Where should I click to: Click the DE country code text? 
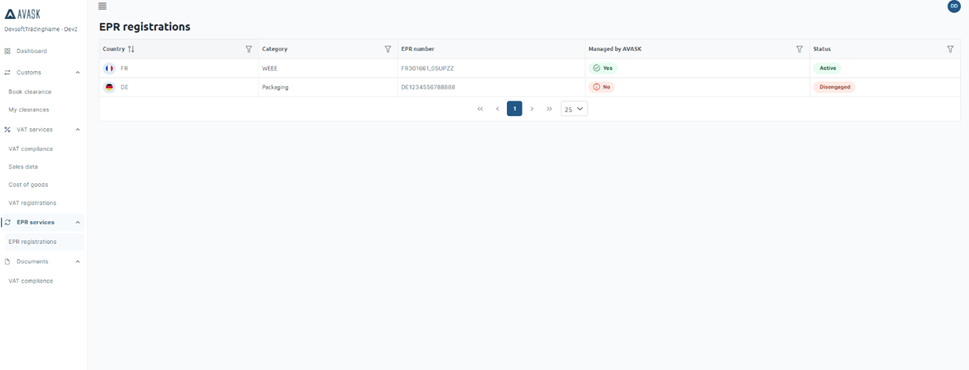(124, 87)
